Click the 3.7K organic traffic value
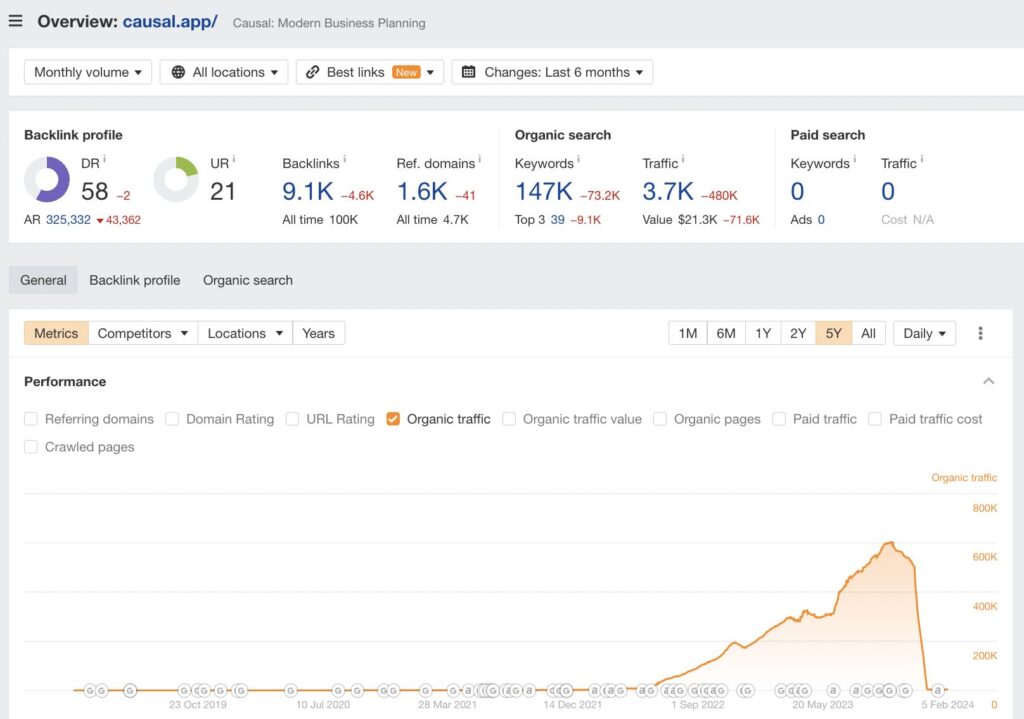This screenshot has width=1024, height=719. click(667, 191)
